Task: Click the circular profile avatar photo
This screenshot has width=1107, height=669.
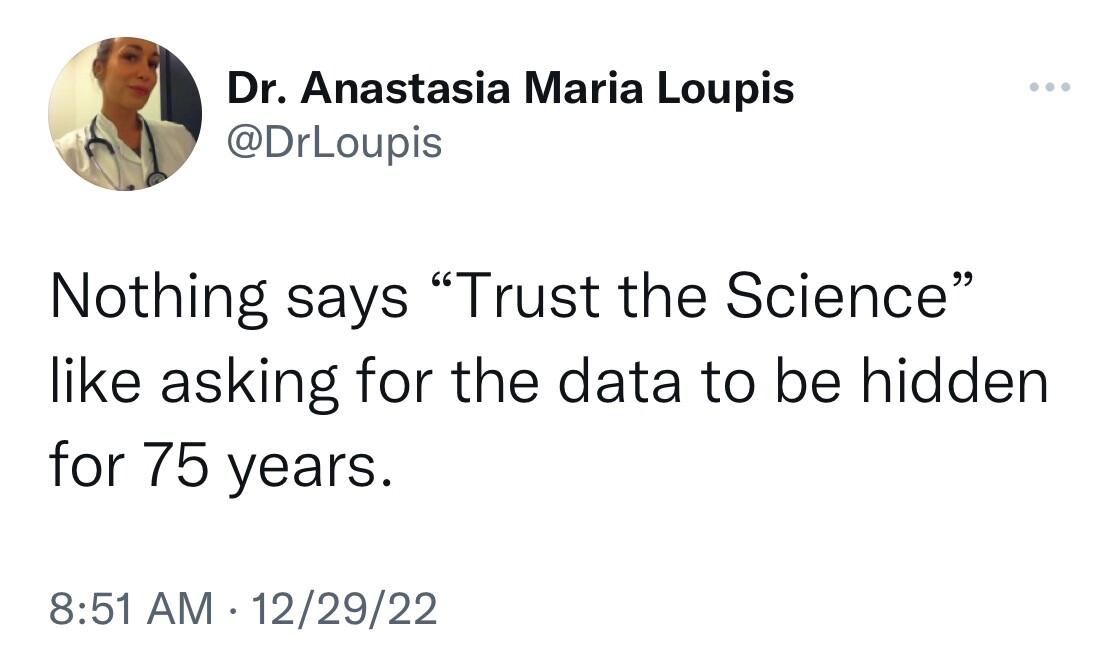Action: (125, 114)
